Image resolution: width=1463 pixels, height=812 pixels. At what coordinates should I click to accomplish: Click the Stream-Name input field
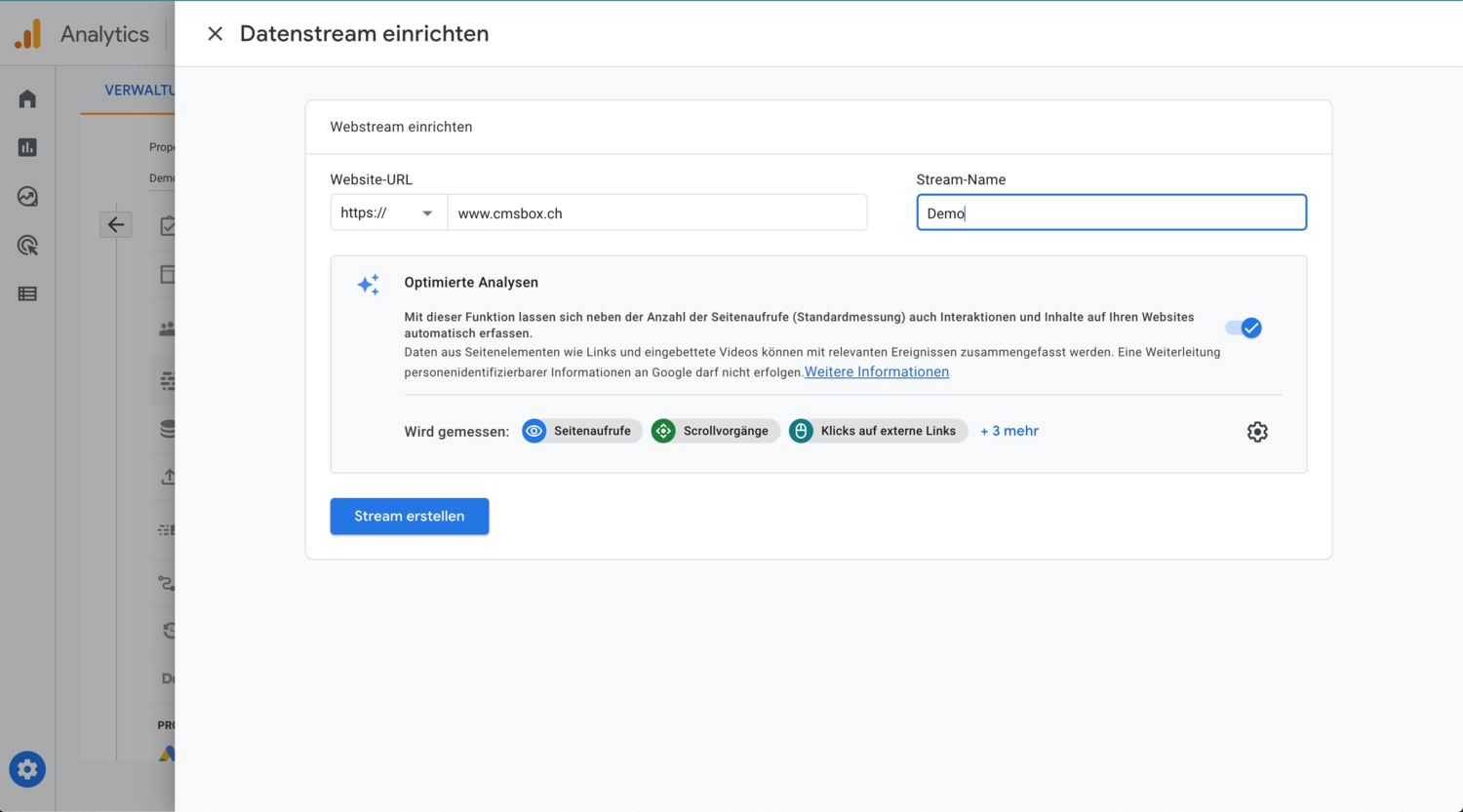1112,213
